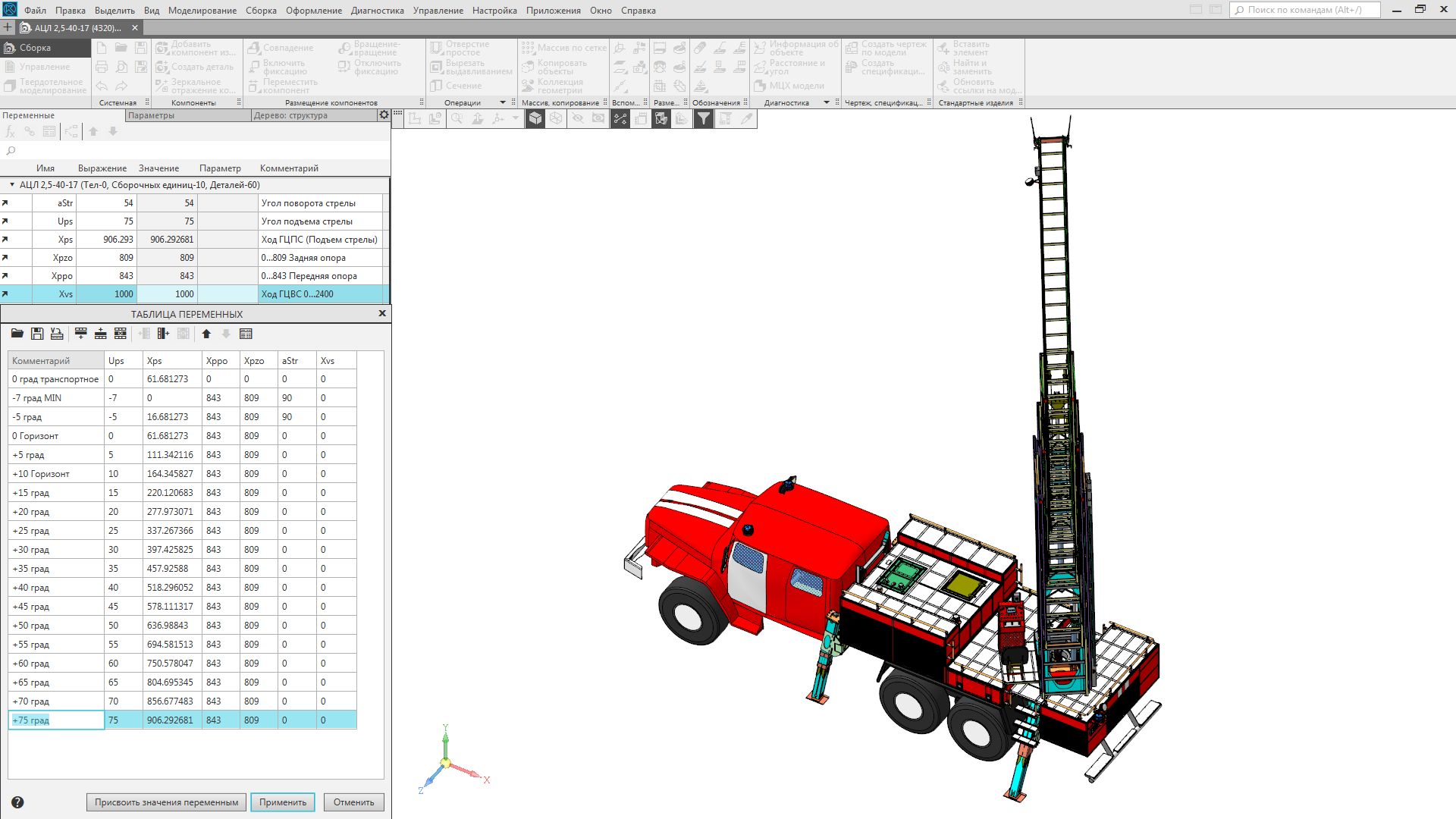Open the Моделирование menu
This screenshot has height=819, width=1456.
202,11
